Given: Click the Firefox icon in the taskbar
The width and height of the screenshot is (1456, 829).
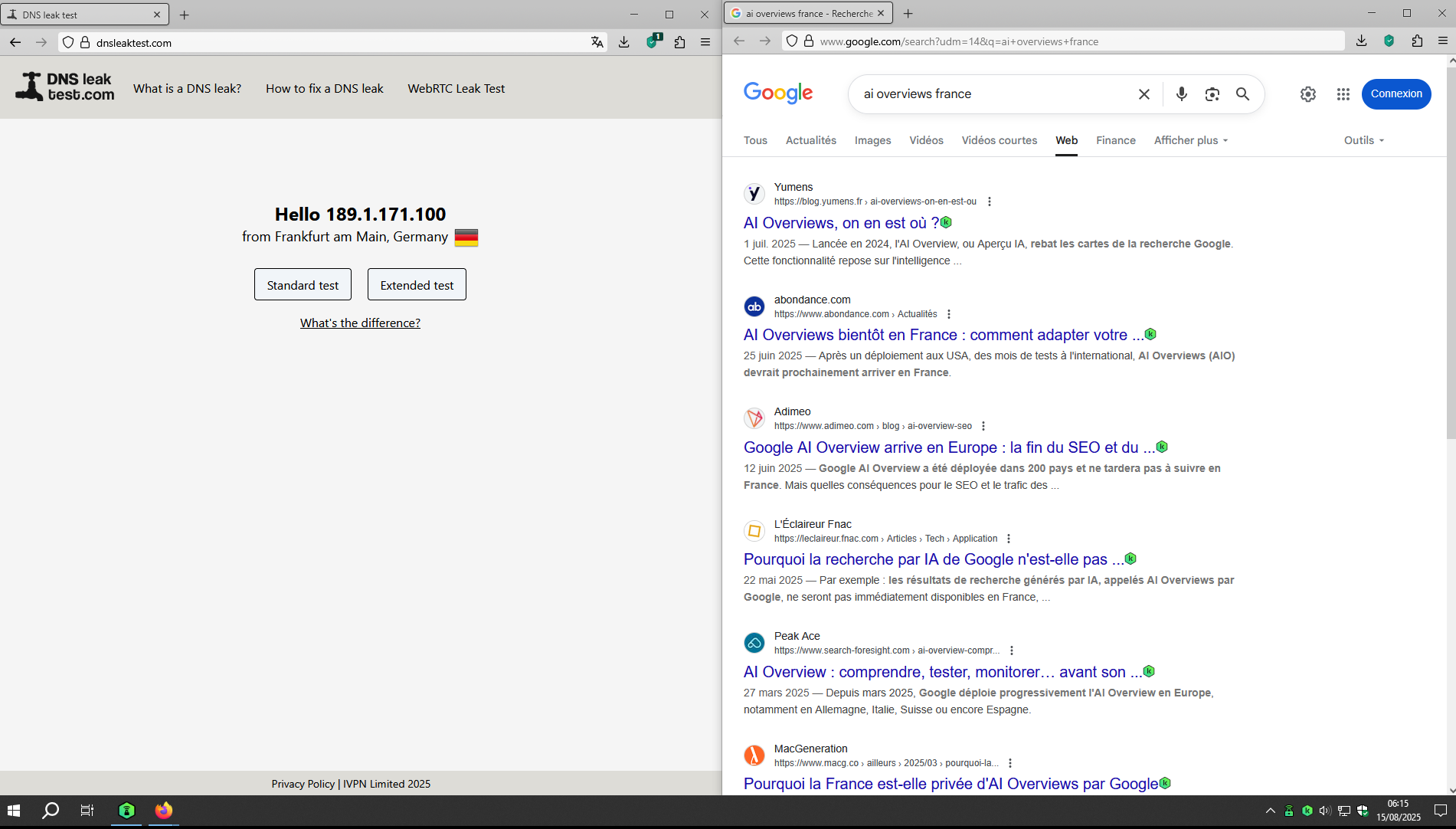Looking at the screenshot, I should (163, 810).
